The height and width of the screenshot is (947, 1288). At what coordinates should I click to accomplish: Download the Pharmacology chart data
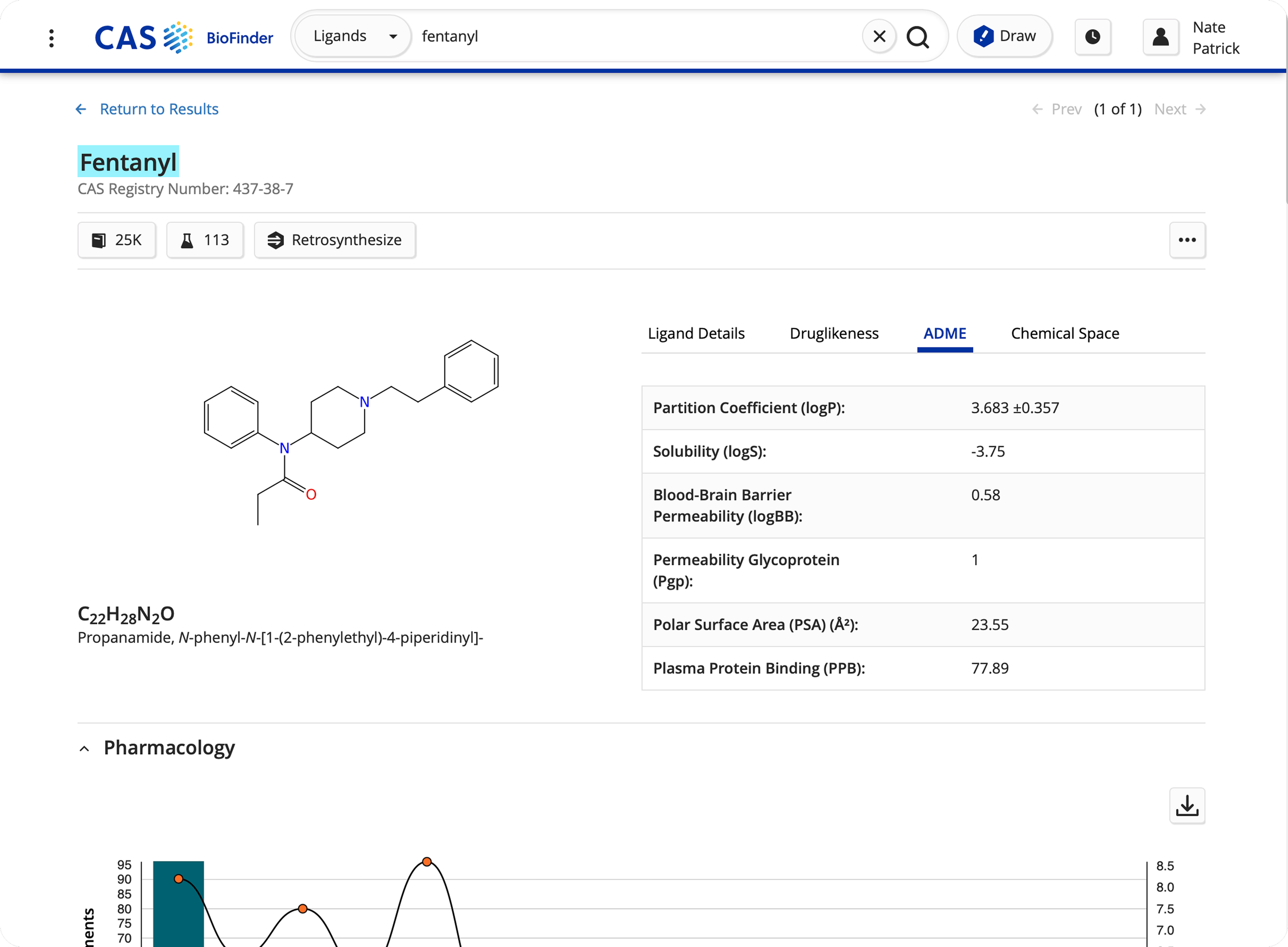click(x=1187, y=805)
